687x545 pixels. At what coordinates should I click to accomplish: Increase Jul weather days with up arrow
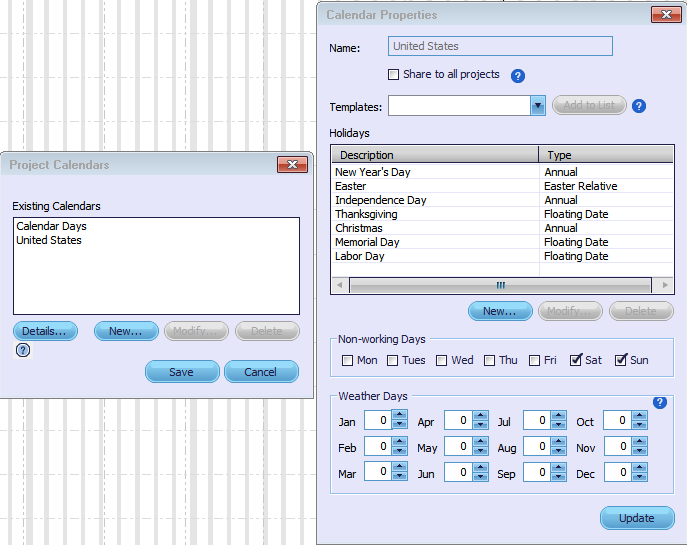click(x=559, y=414)
